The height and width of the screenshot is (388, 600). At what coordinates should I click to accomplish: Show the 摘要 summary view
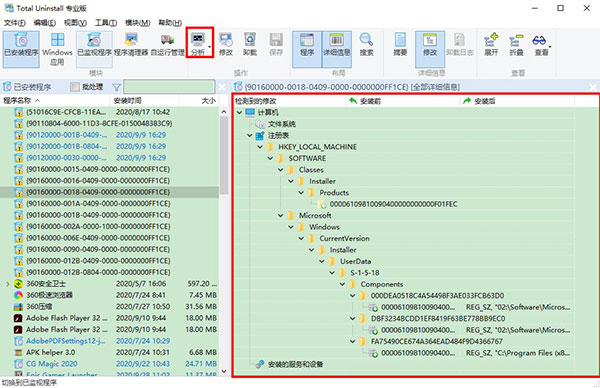point(400,44)
